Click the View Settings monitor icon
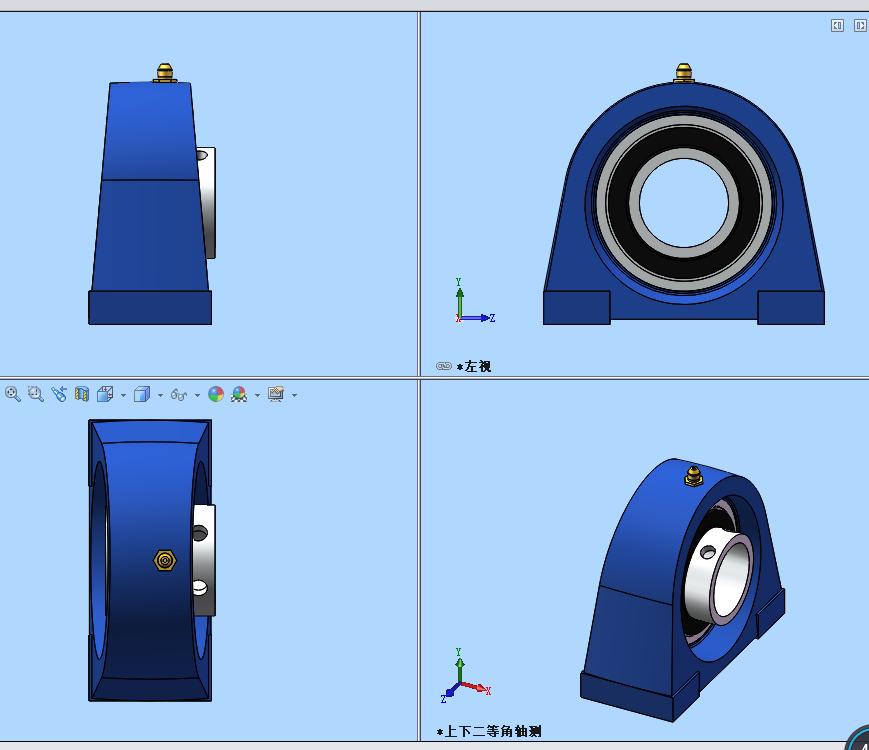This screenshot has height=750, width=869. (275, 394)
